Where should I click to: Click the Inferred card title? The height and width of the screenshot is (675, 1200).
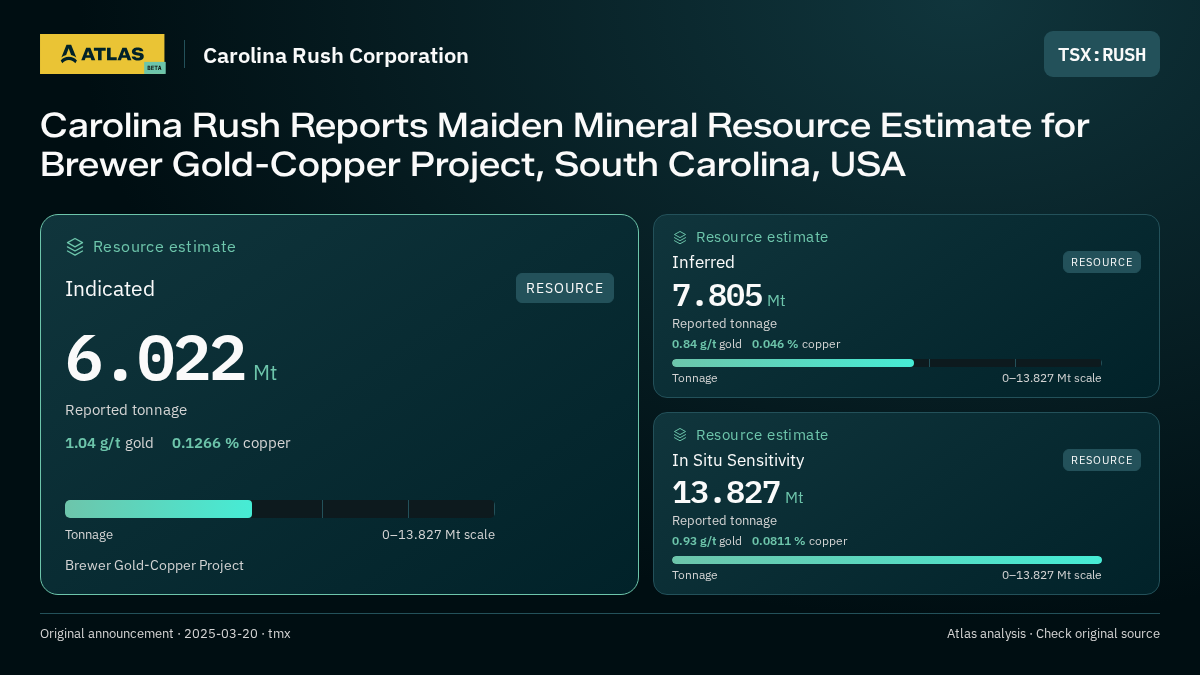click(x=703, y=262)
